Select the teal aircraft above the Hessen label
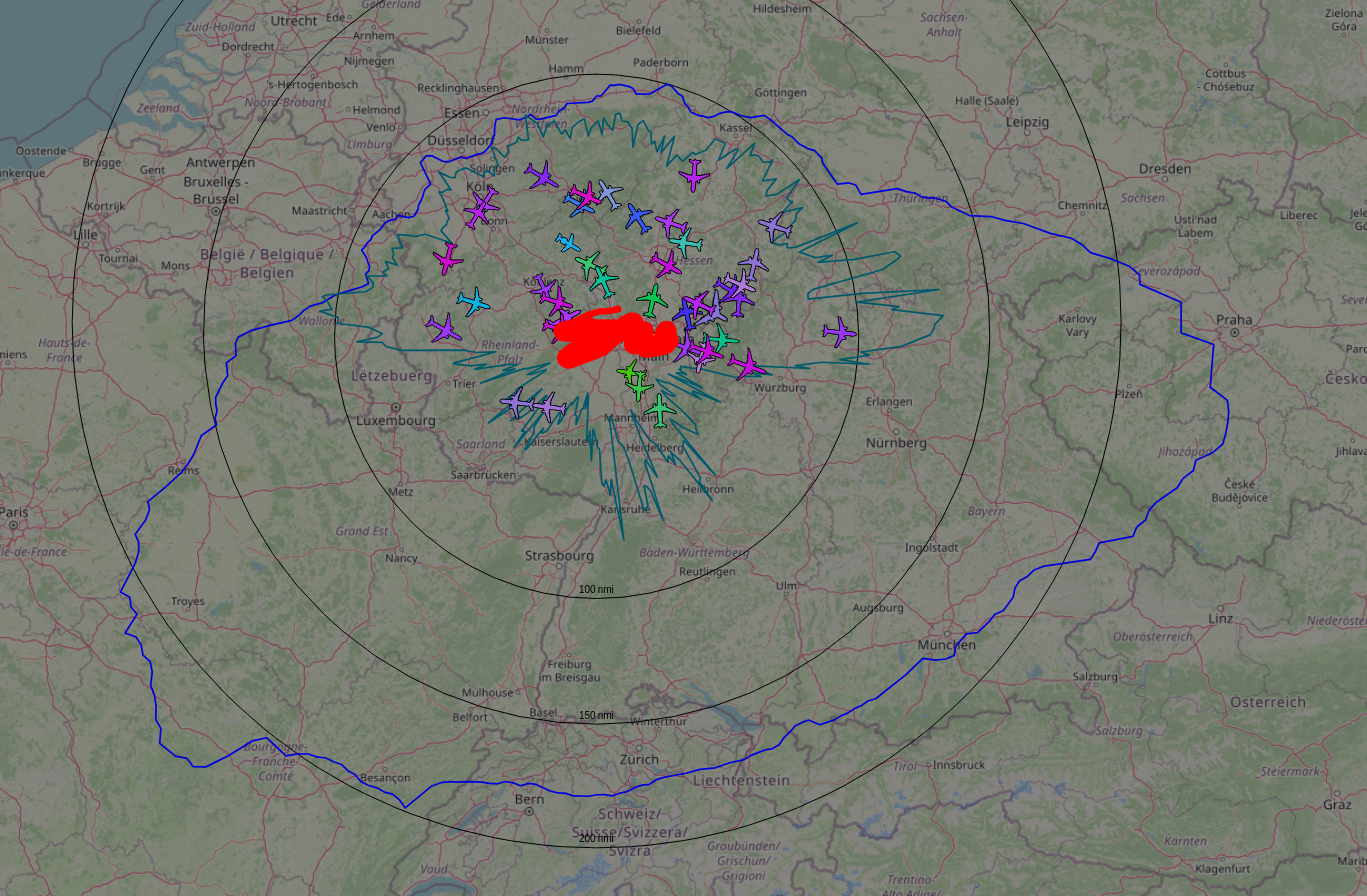 [686, 242]
